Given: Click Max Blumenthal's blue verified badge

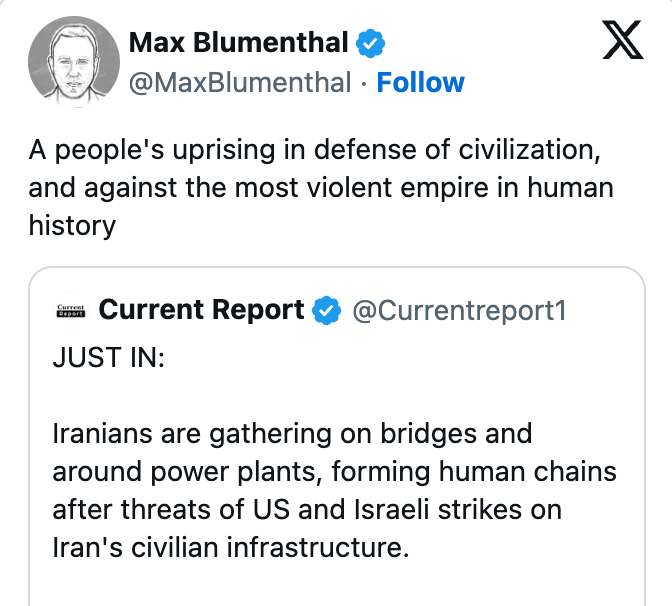Looking at the screenshot, I should coord(373,43).
